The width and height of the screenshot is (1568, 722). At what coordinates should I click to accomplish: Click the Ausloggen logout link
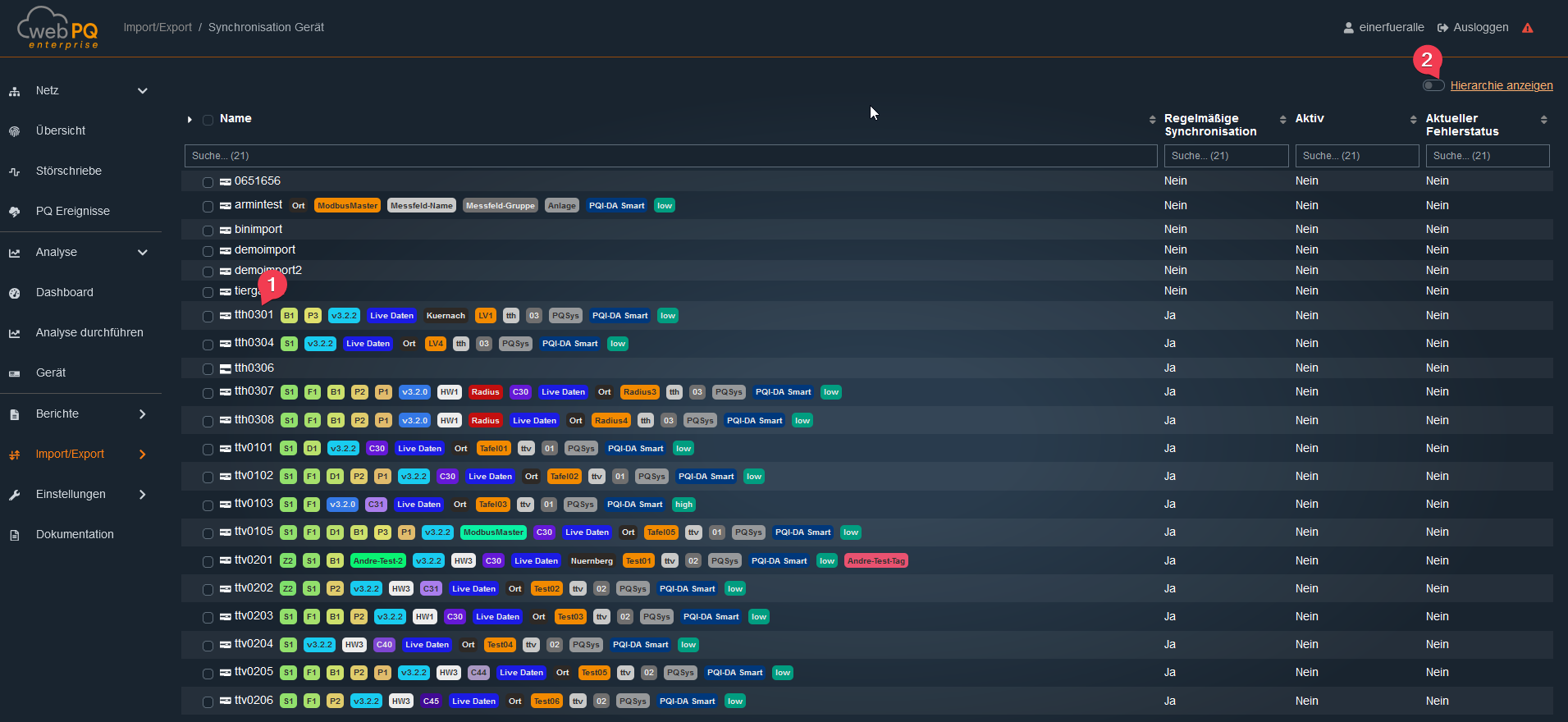1473,28
